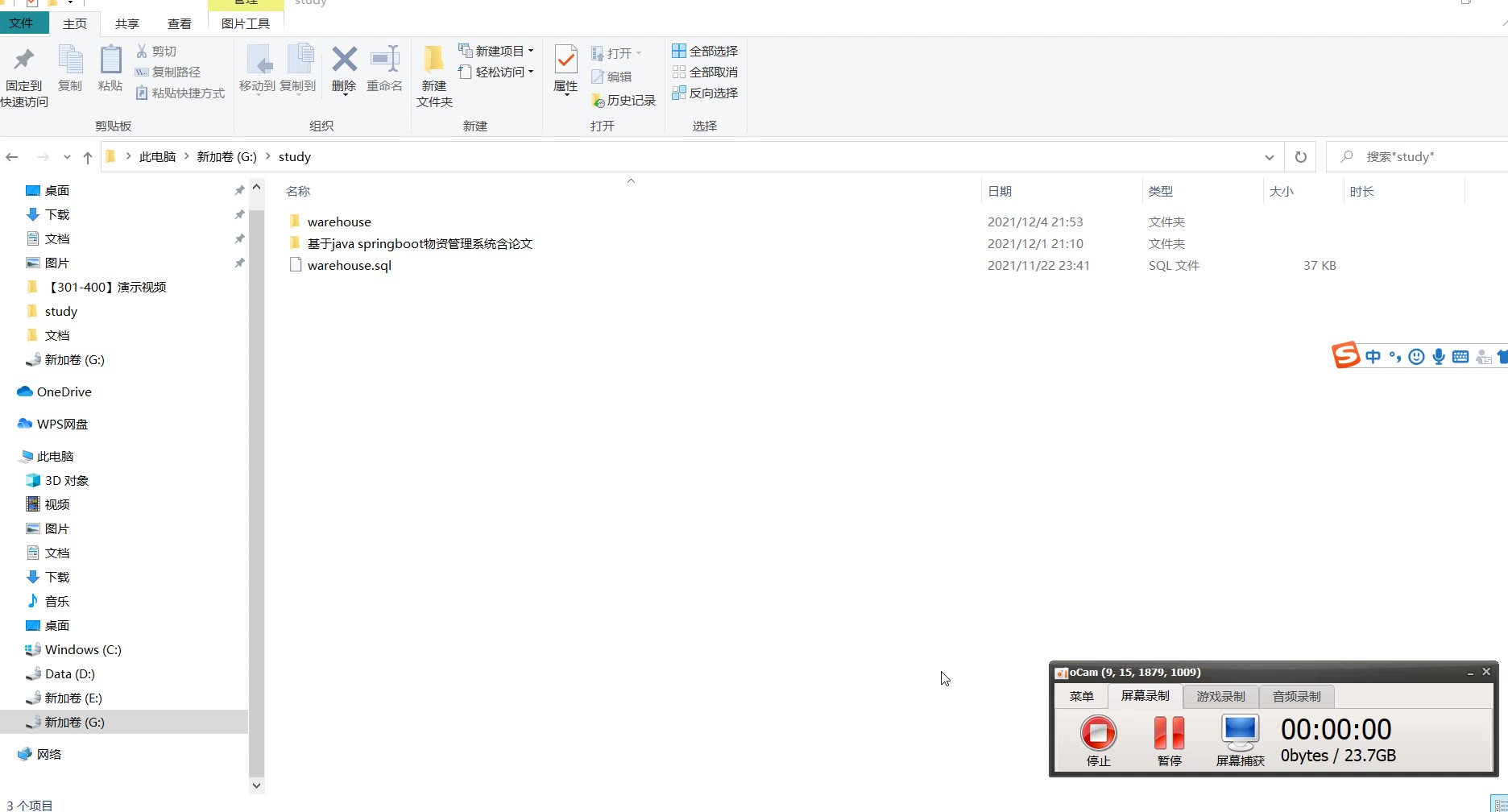Screen dimensions: 1508x812
Task: Open 网络 Network in navigation pane
Action: 48,754
